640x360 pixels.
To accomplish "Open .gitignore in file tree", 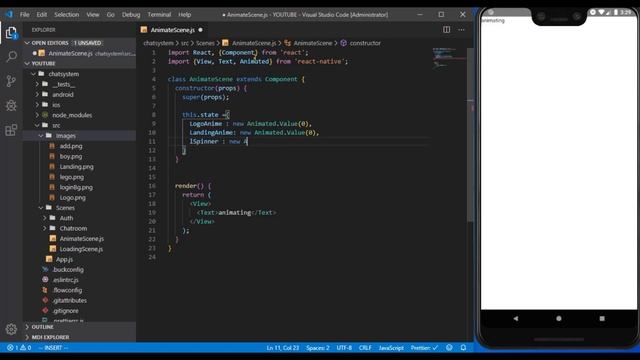I will pos(65,311).
